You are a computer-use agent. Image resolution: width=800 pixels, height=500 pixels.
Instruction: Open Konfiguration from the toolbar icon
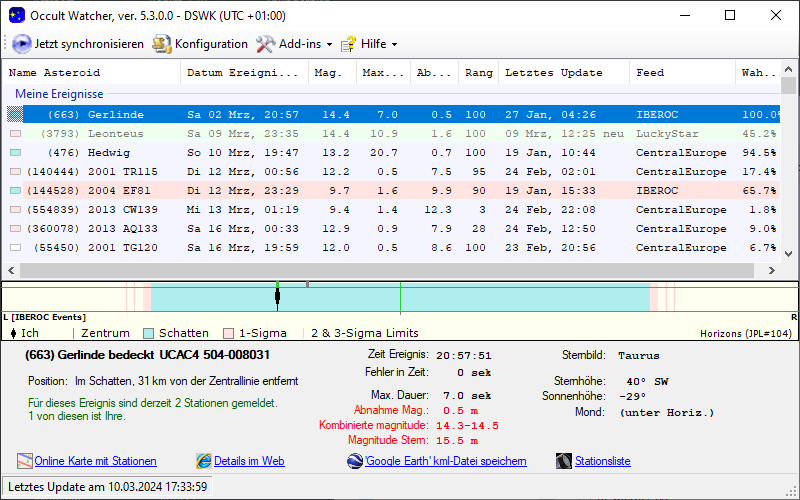(x=162, y=44)
